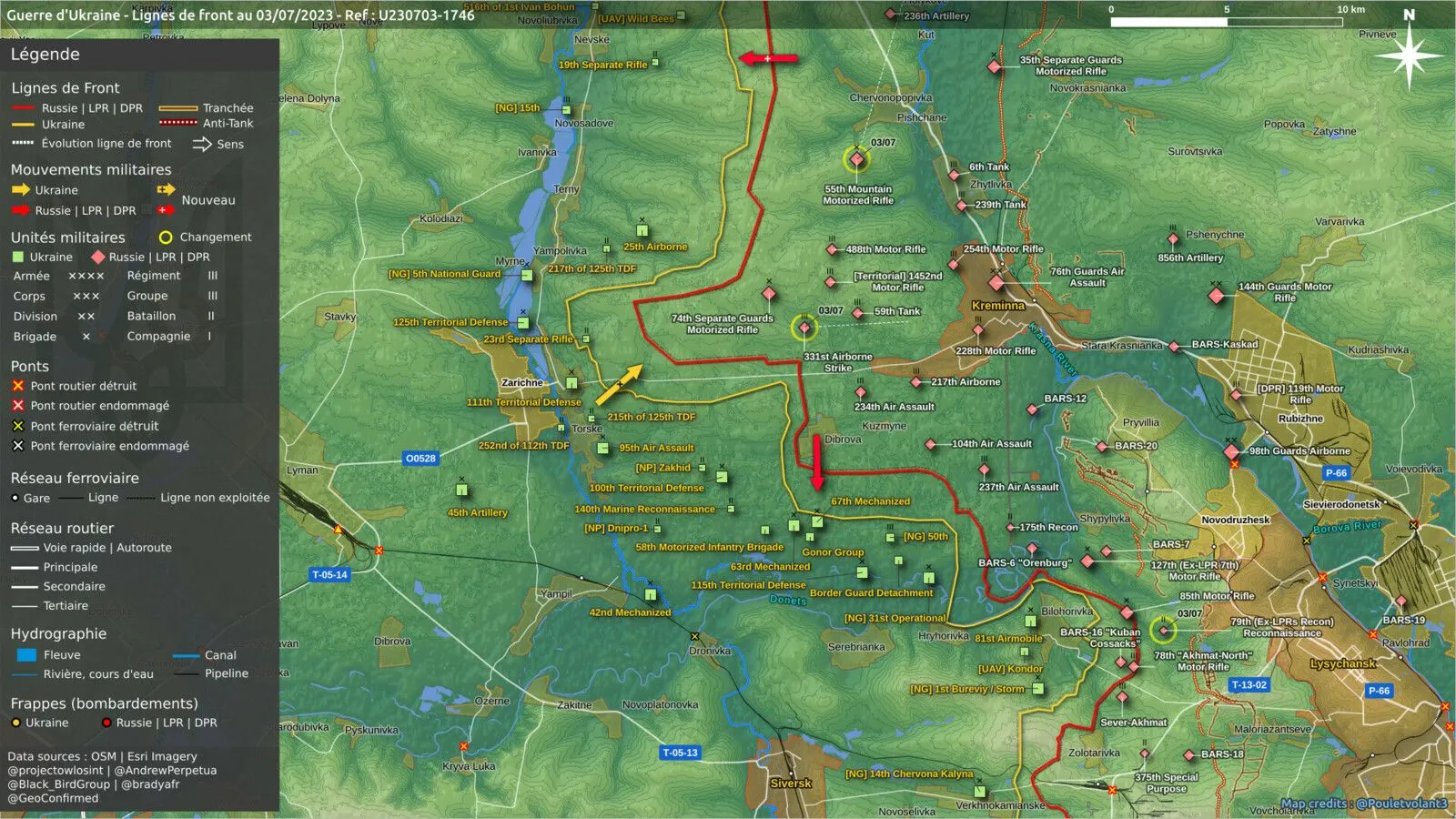This screenshot has width=1456, height=819.
Task: Click the 331st Airborne Strike circled marker
Action: pos(804,328)
